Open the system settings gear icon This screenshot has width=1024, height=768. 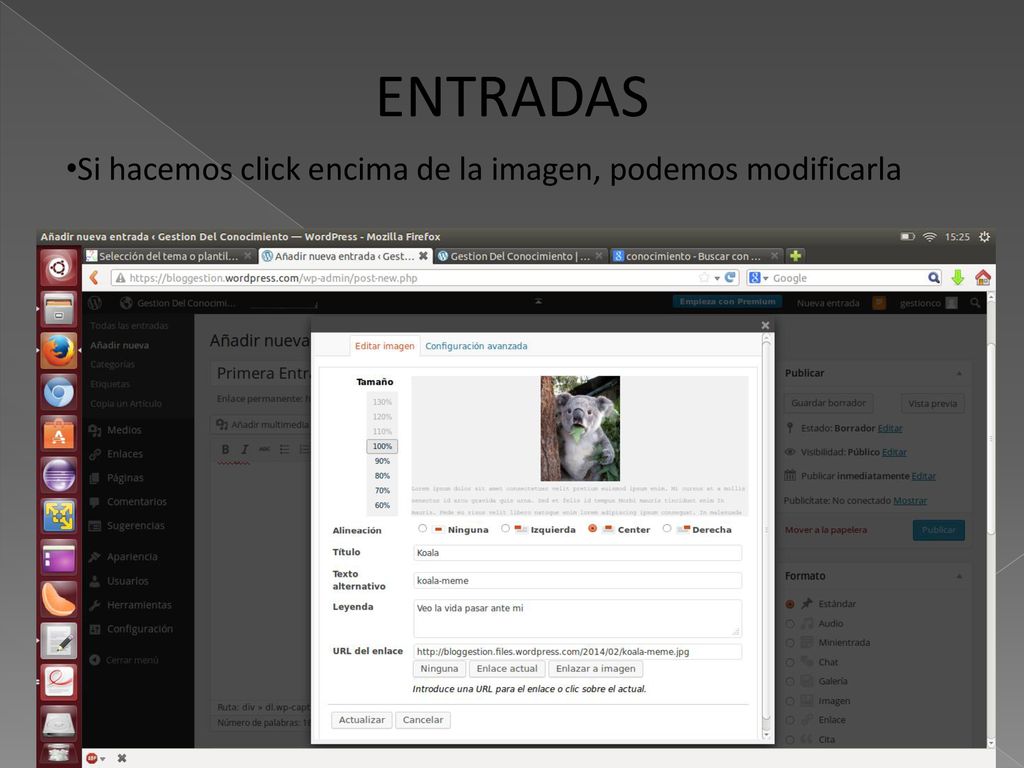pos(984,236)
